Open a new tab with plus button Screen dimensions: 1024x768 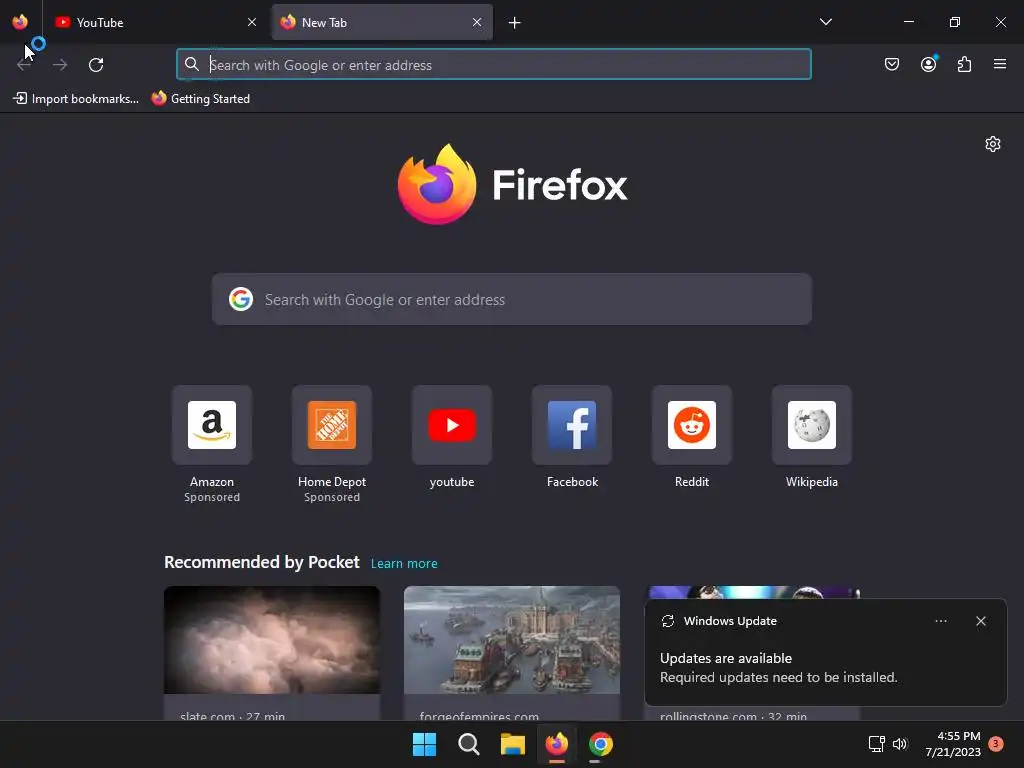tap(515, 23)
